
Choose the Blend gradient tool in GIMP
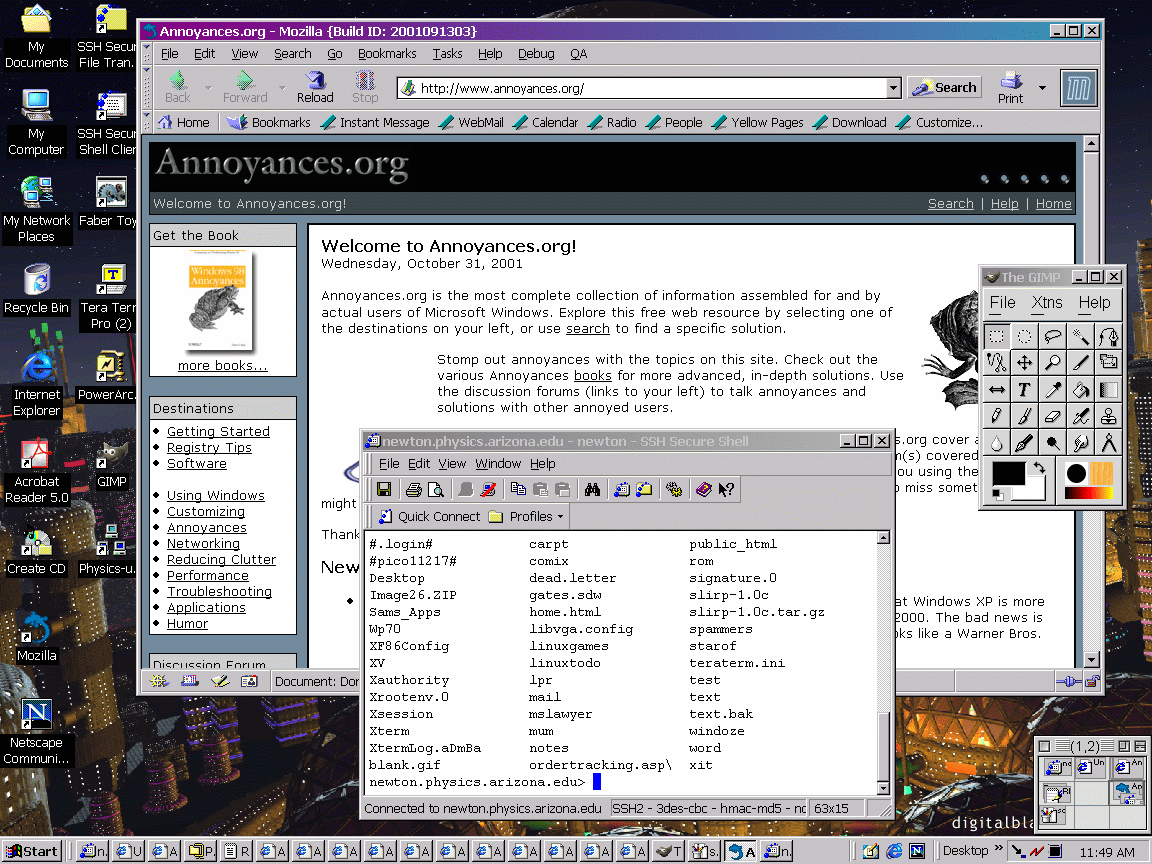click(1108, 389)
